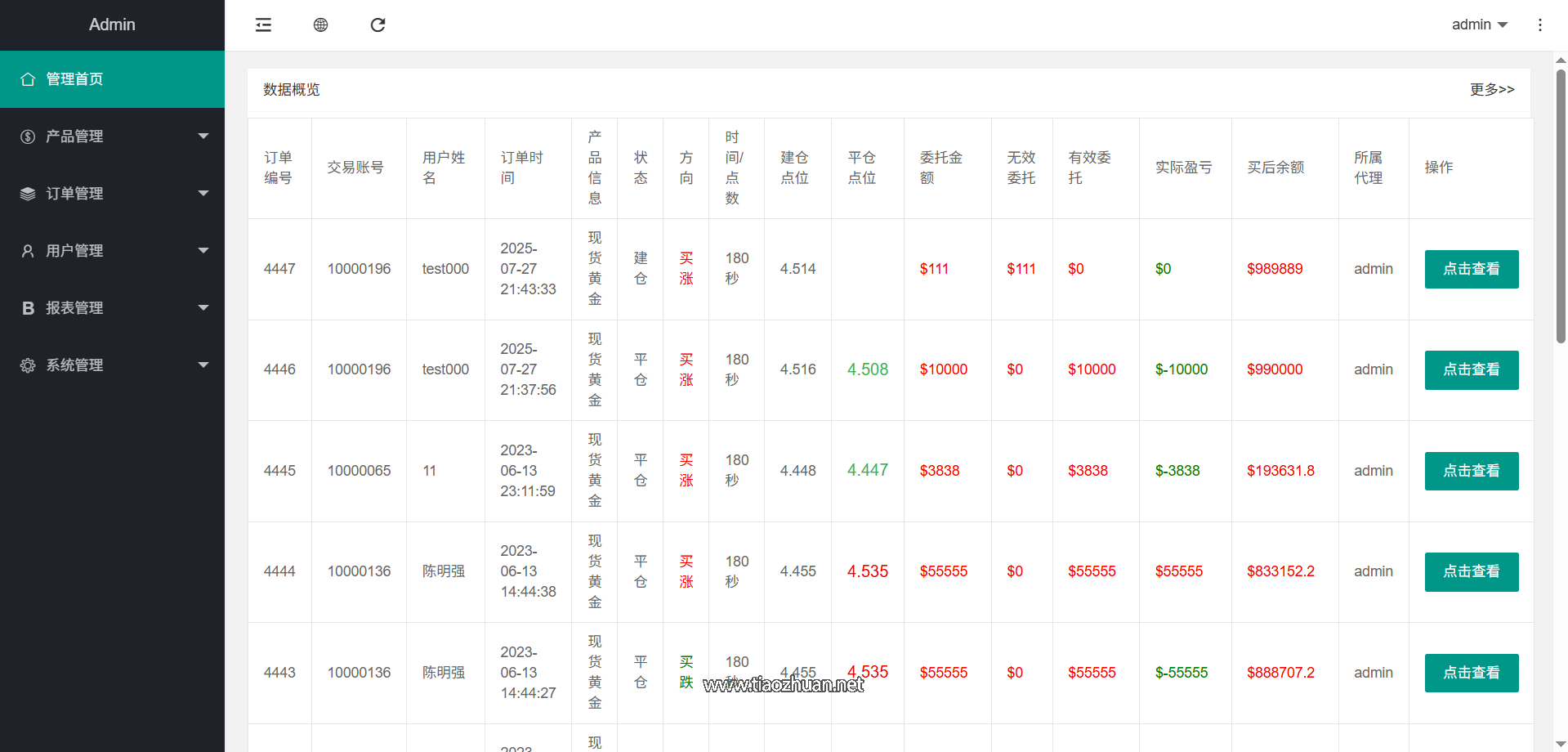Select order number 4443 cell

click(279, 673)
